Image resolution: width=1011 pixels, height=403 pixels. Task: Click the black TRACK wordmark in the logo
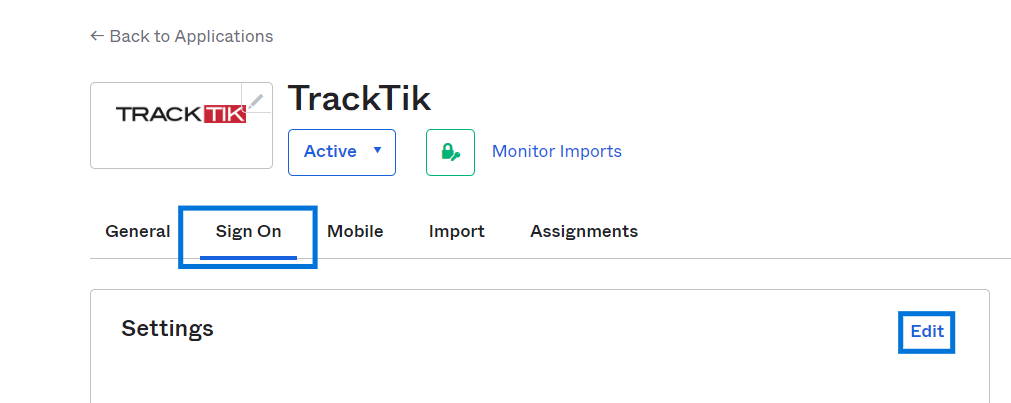(x=159, y=114)
